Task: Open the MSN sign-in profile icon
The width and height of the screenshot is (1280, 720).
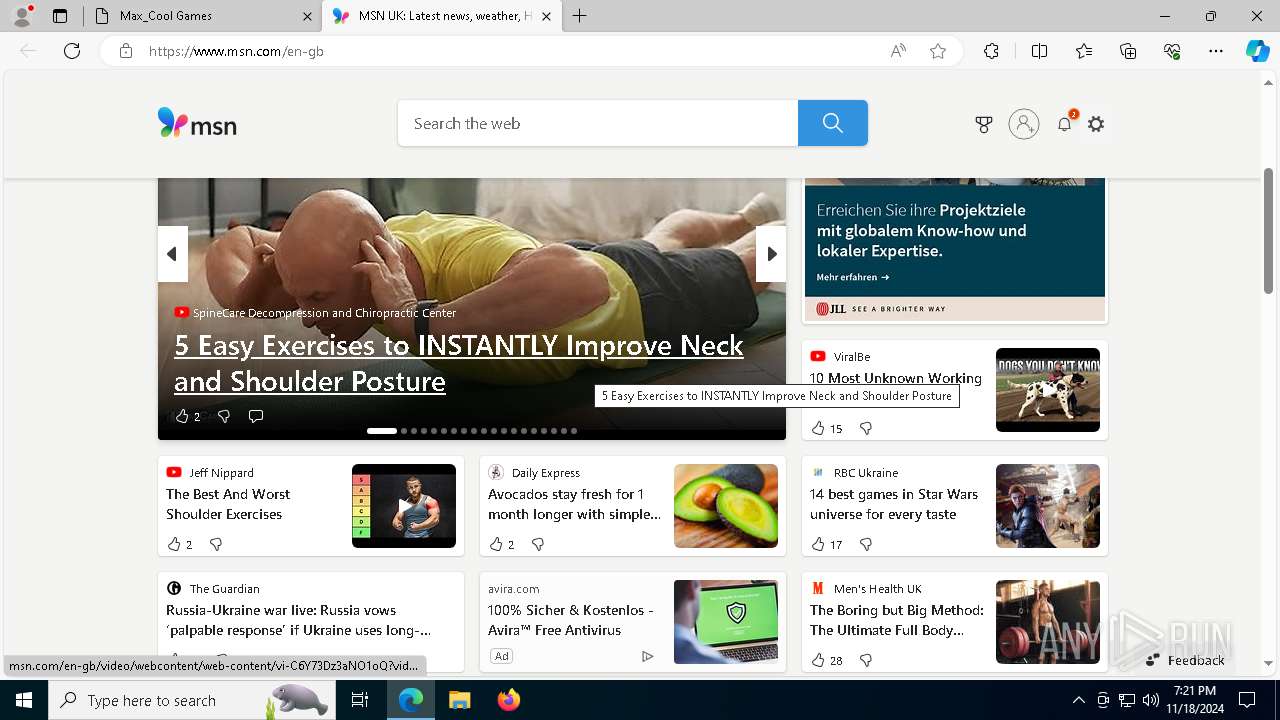Action: [1023, 124]
